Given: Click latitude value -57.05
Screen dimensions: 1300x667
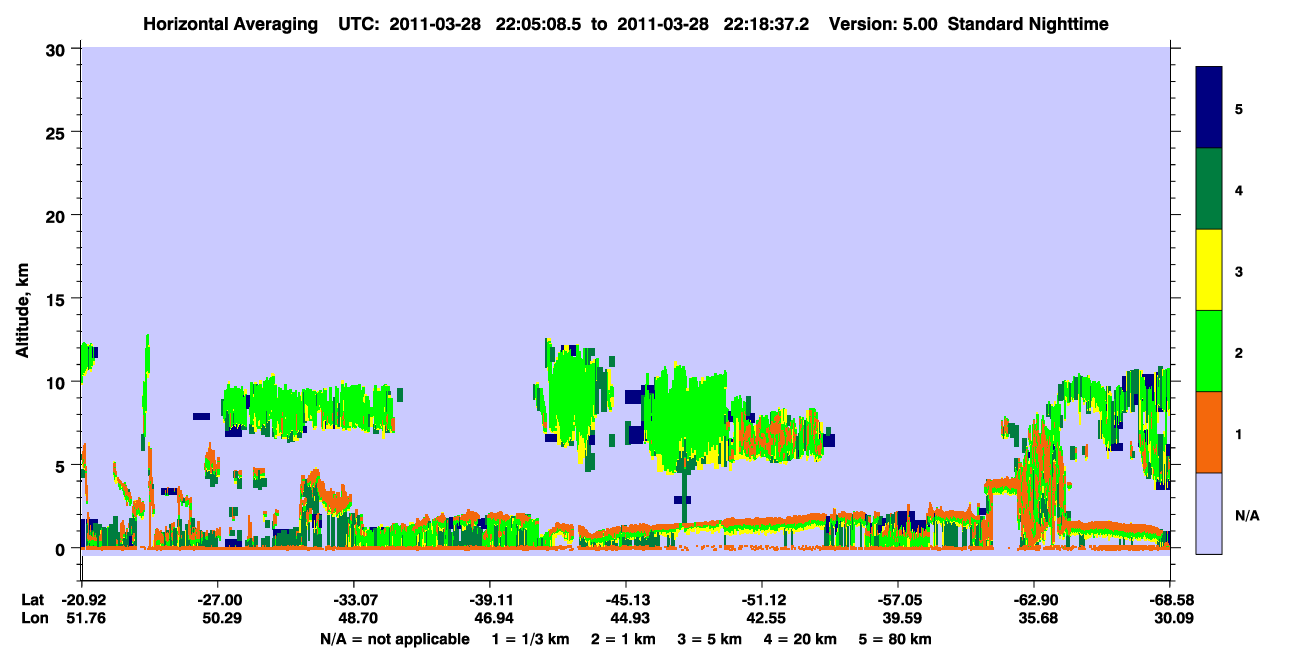Looking at the screenshot, I should point(897,600).
